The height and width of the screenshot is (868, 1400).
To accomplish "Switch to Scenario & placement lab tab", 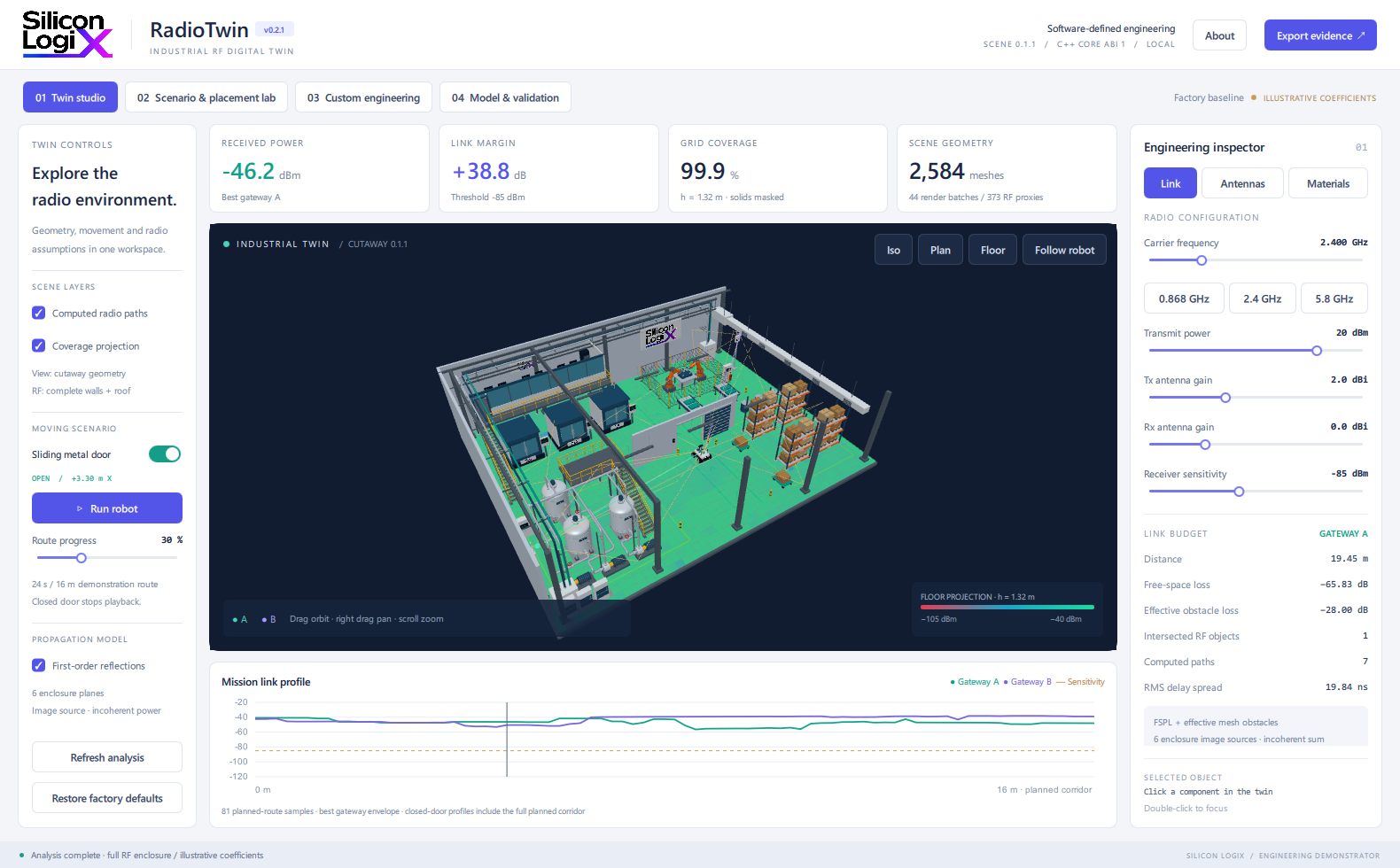I will [206, 97].
